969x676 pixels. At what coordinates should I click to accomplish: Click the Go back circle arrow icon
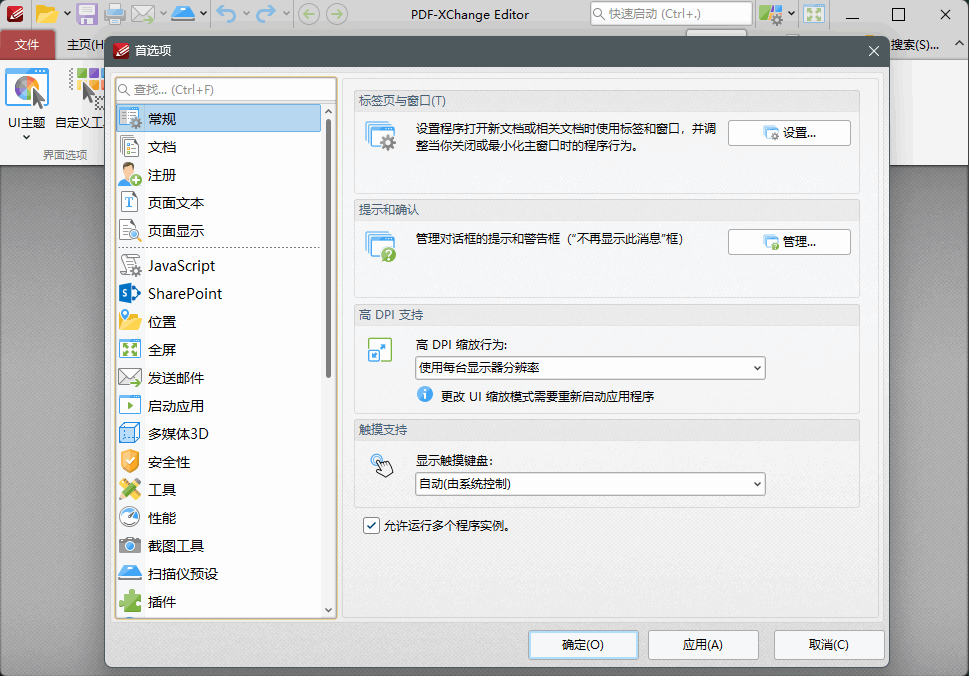[x=309, y=14]
